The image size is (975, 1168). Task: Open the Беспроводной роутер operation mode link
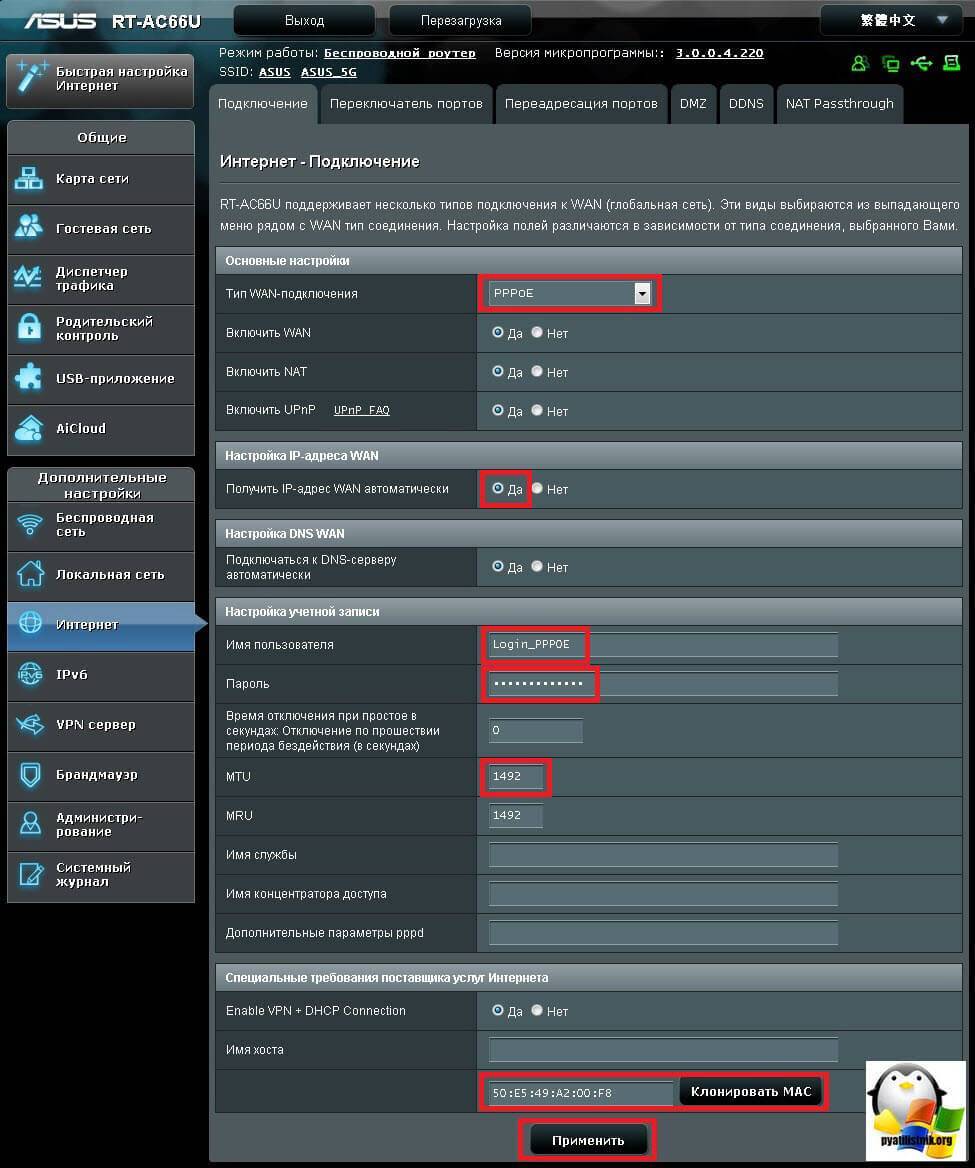point(399,53)
